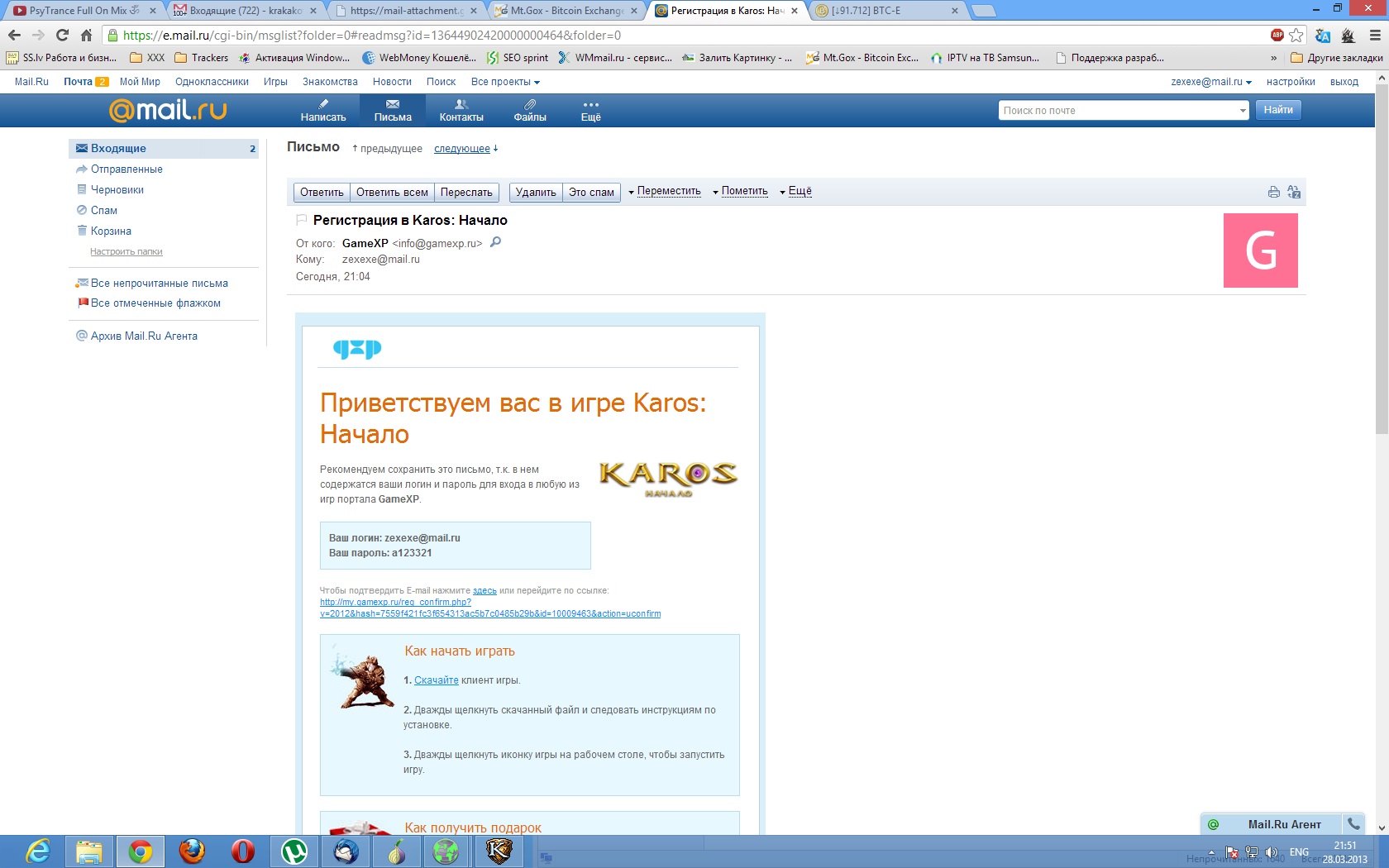The width and height of the screenshot is (1389, 868).
Task: Click the GameXP sender avatar
Action: 1261,250
